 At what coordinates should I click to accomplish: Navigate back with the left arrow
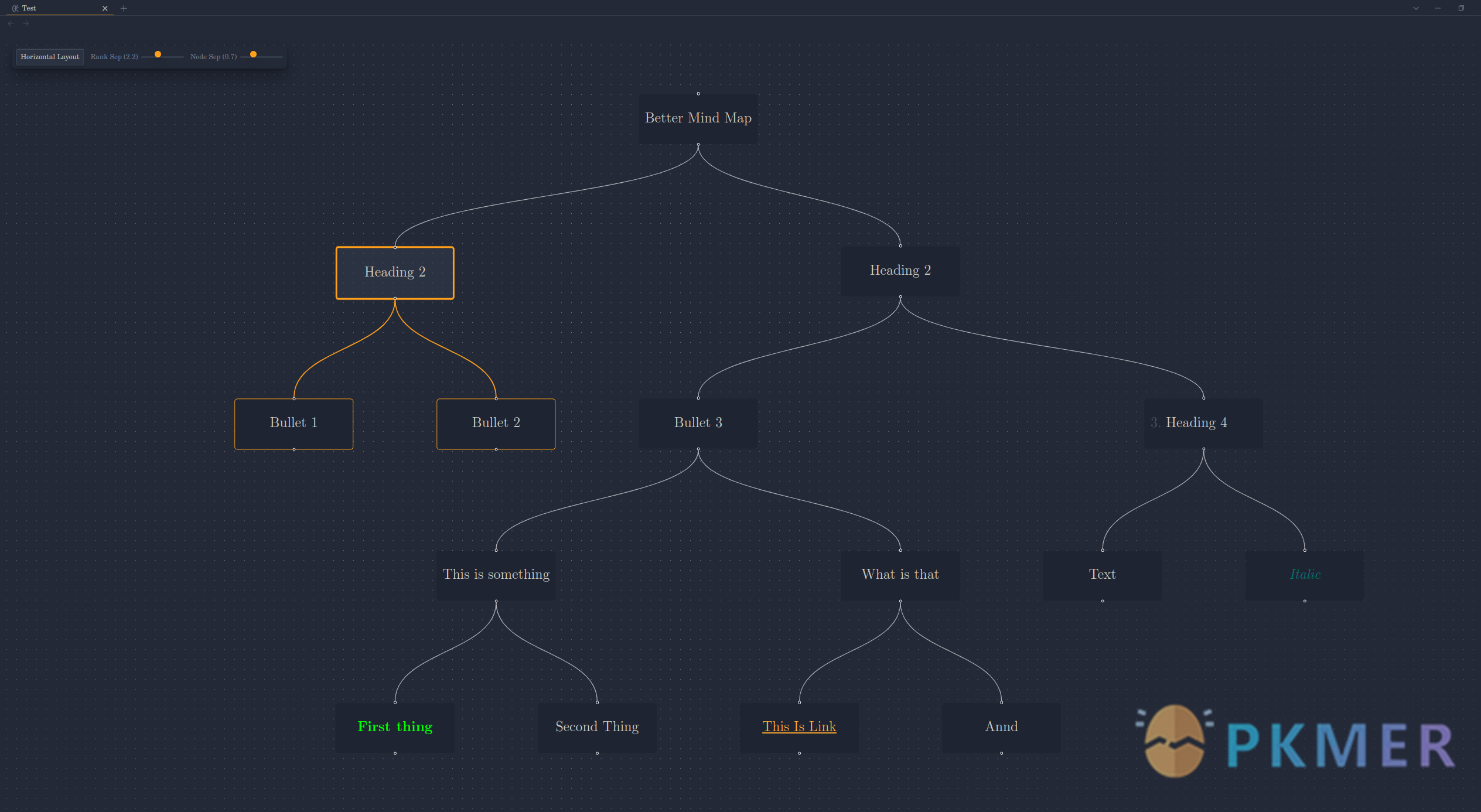[x=11, y=23]
